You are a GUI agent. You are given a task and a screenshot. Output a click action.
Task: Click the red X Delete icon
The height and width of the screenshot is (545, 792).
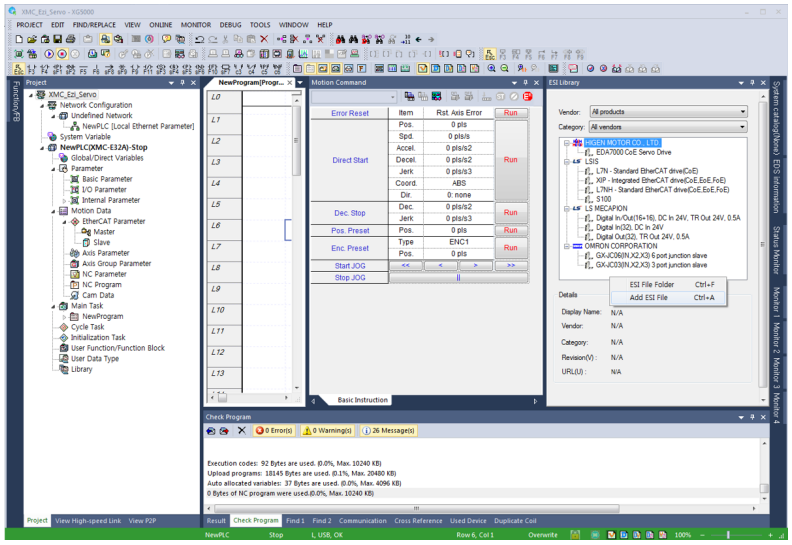(262, 37)
